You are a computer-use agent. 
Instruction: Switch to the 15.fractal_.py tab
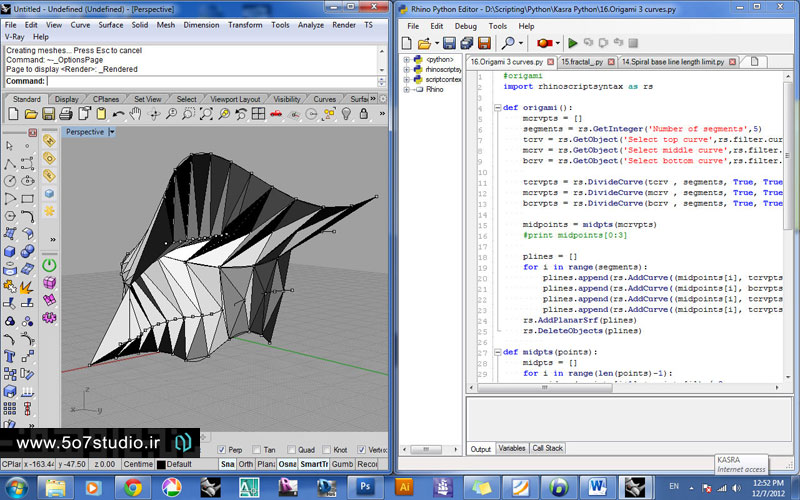[x=581, y=62]
